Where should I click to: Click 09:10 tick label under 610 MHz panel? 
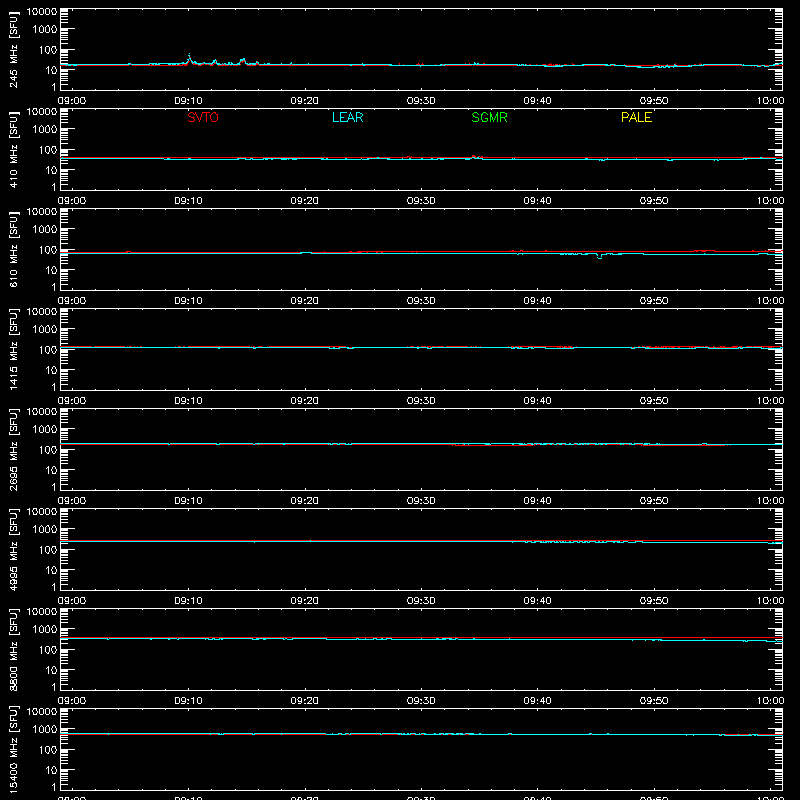coord(188,301)
